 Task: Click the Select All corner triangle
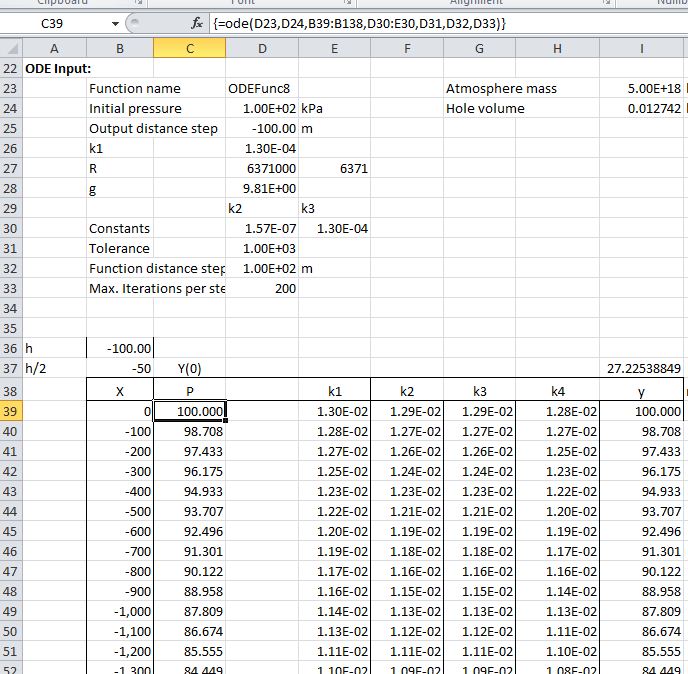[x=10, y=48]
